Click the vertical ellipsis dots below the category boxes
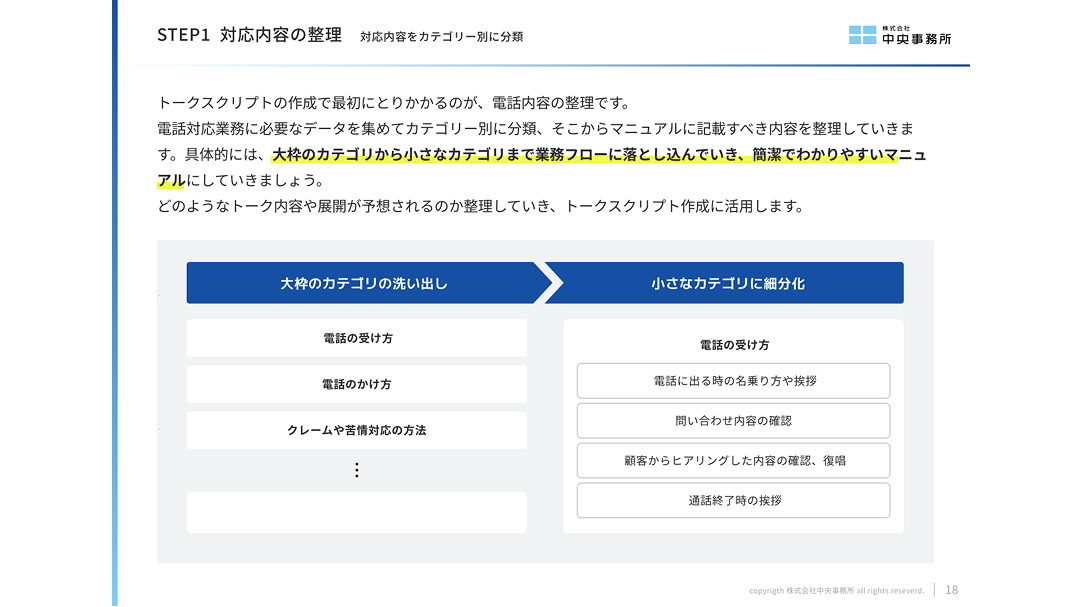 click(x=357, y=471)
